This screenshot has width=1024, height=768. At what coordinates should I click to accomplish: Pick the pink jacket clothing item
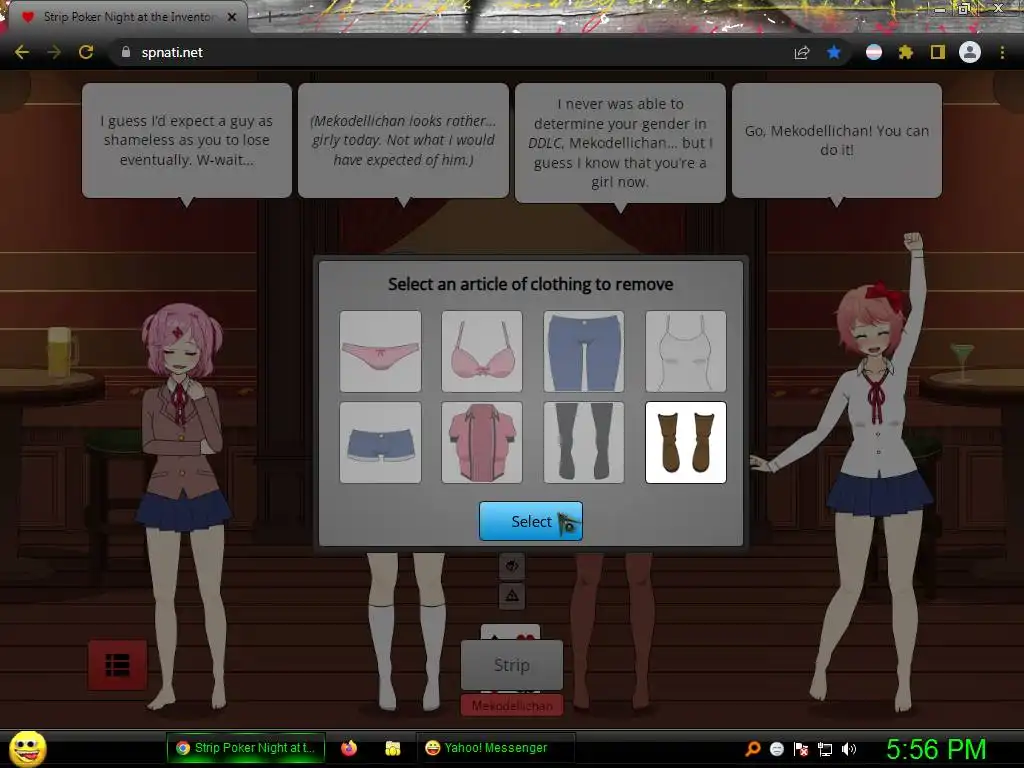[482, 443]
